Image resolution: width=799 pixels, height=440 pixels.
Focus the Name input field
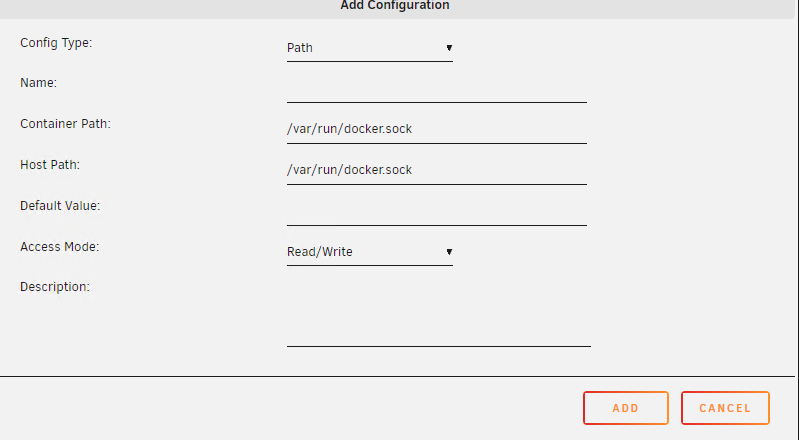click(x=436, y=88)
